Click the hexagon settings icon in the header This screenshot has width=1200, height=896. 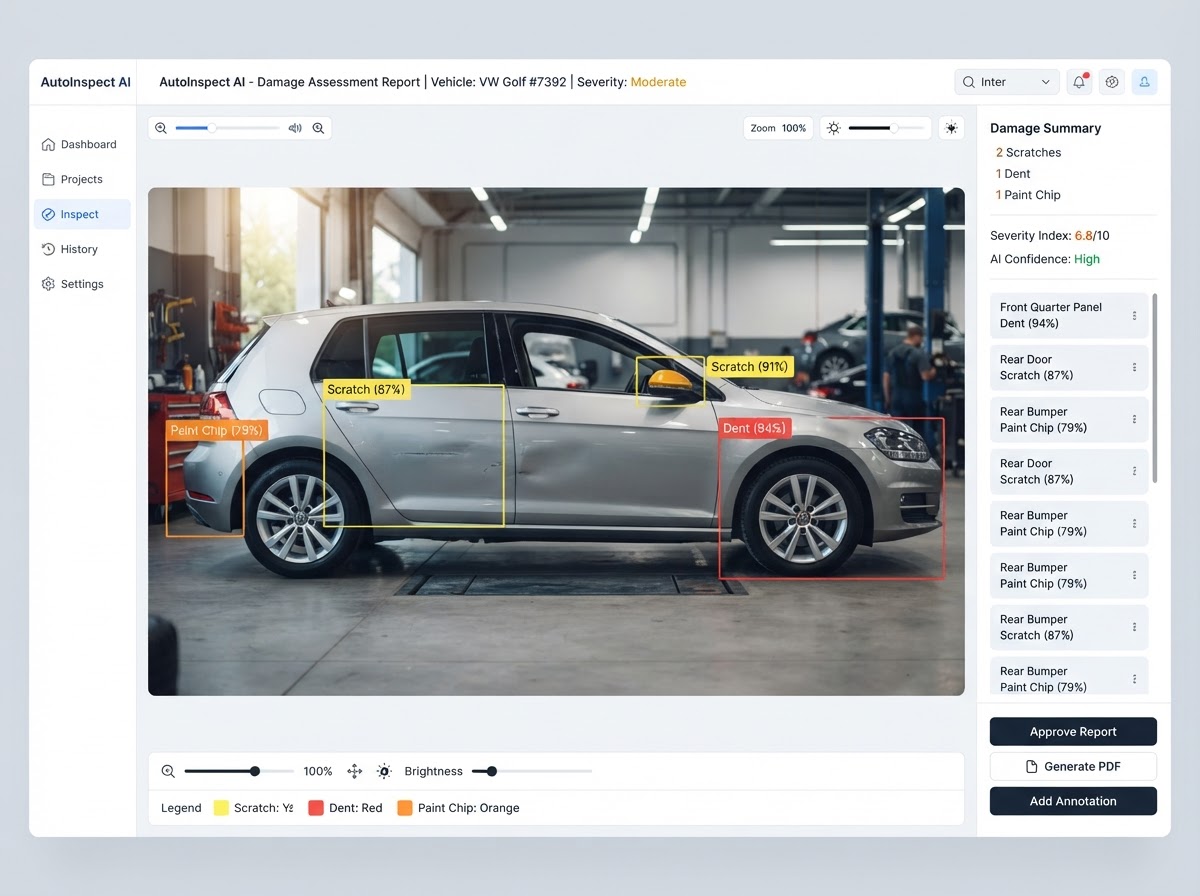pos(1112,82)
